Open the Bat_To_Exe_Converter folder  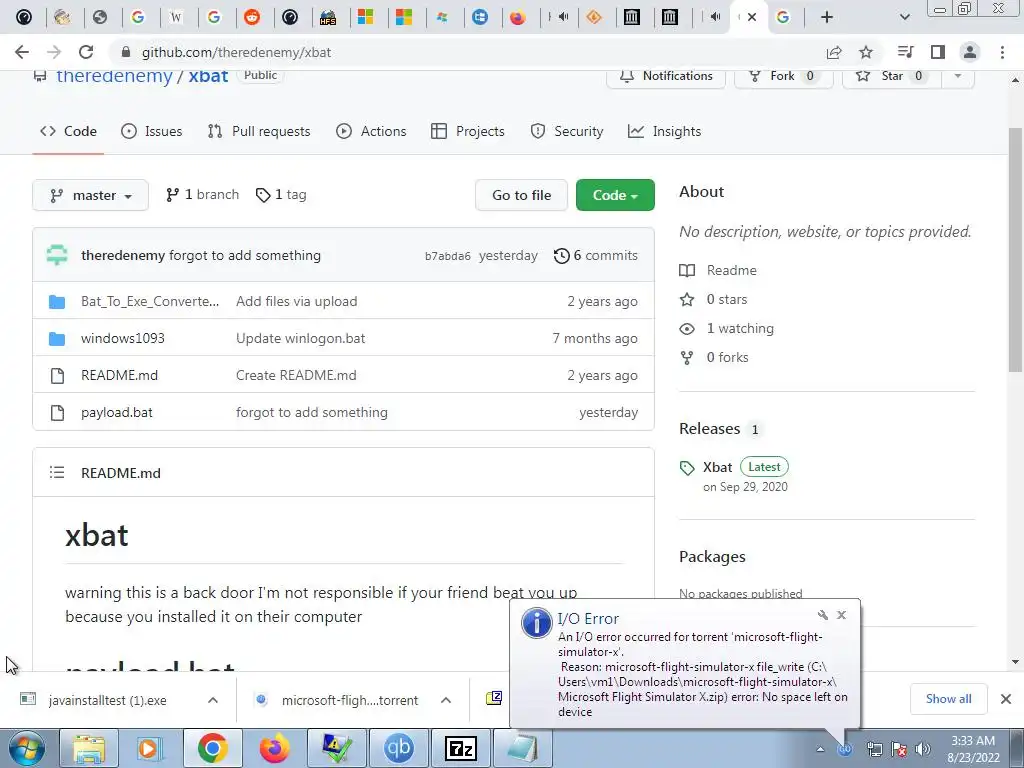coord(150,301)
